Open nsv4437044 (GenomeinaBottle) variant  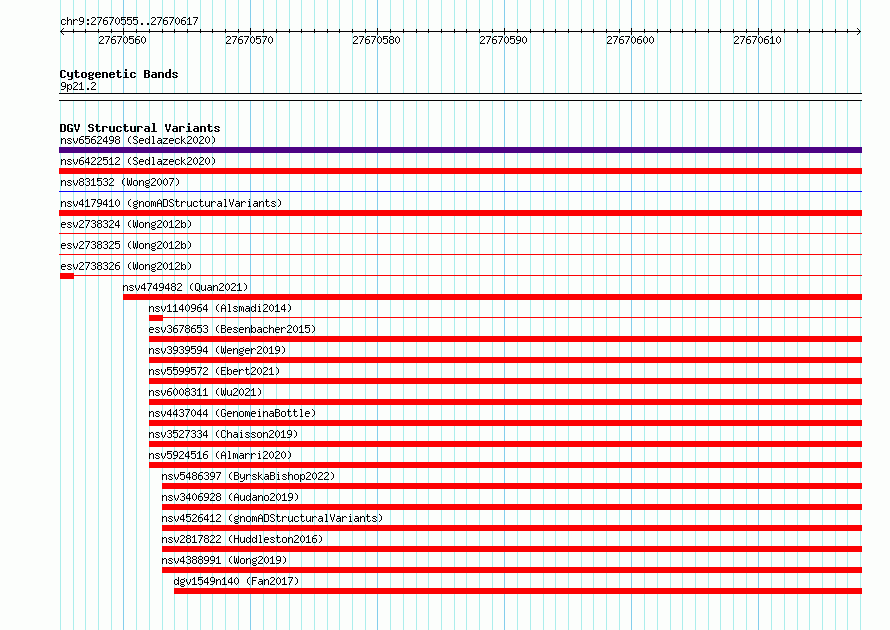pos(232,413)
